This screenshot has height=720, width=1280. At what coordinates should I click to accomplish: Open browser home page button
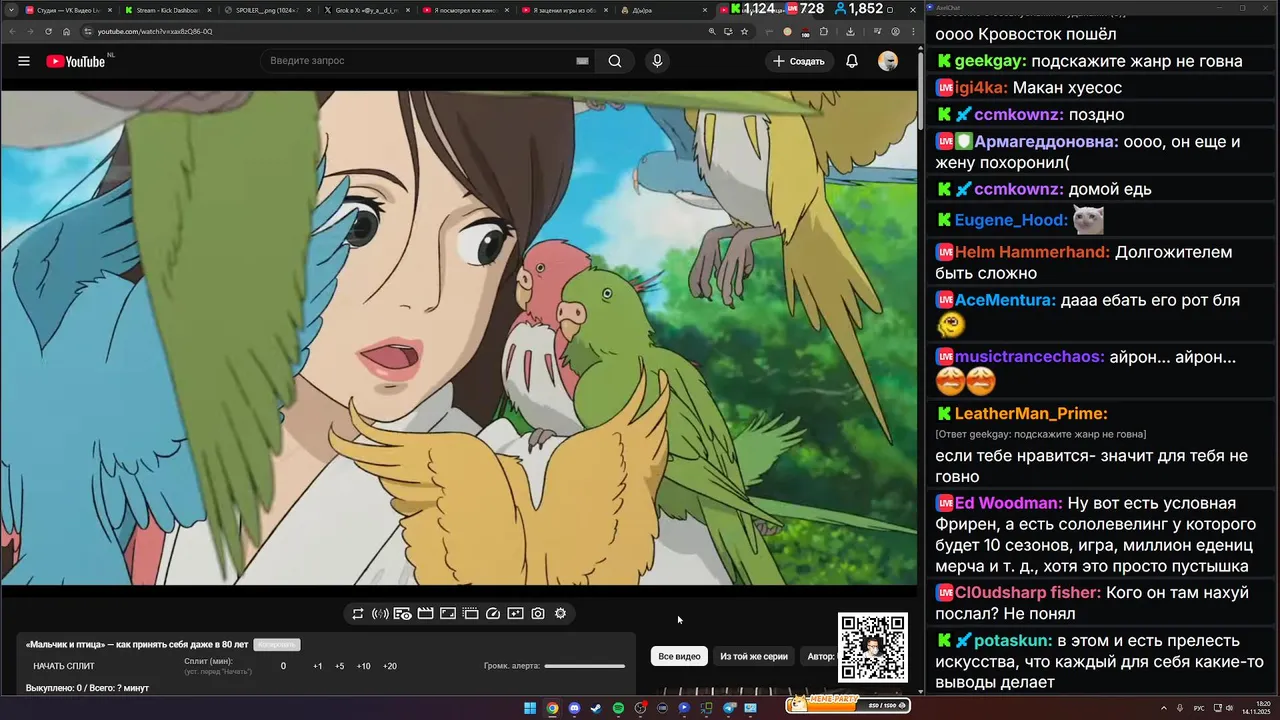pos(67,31)
